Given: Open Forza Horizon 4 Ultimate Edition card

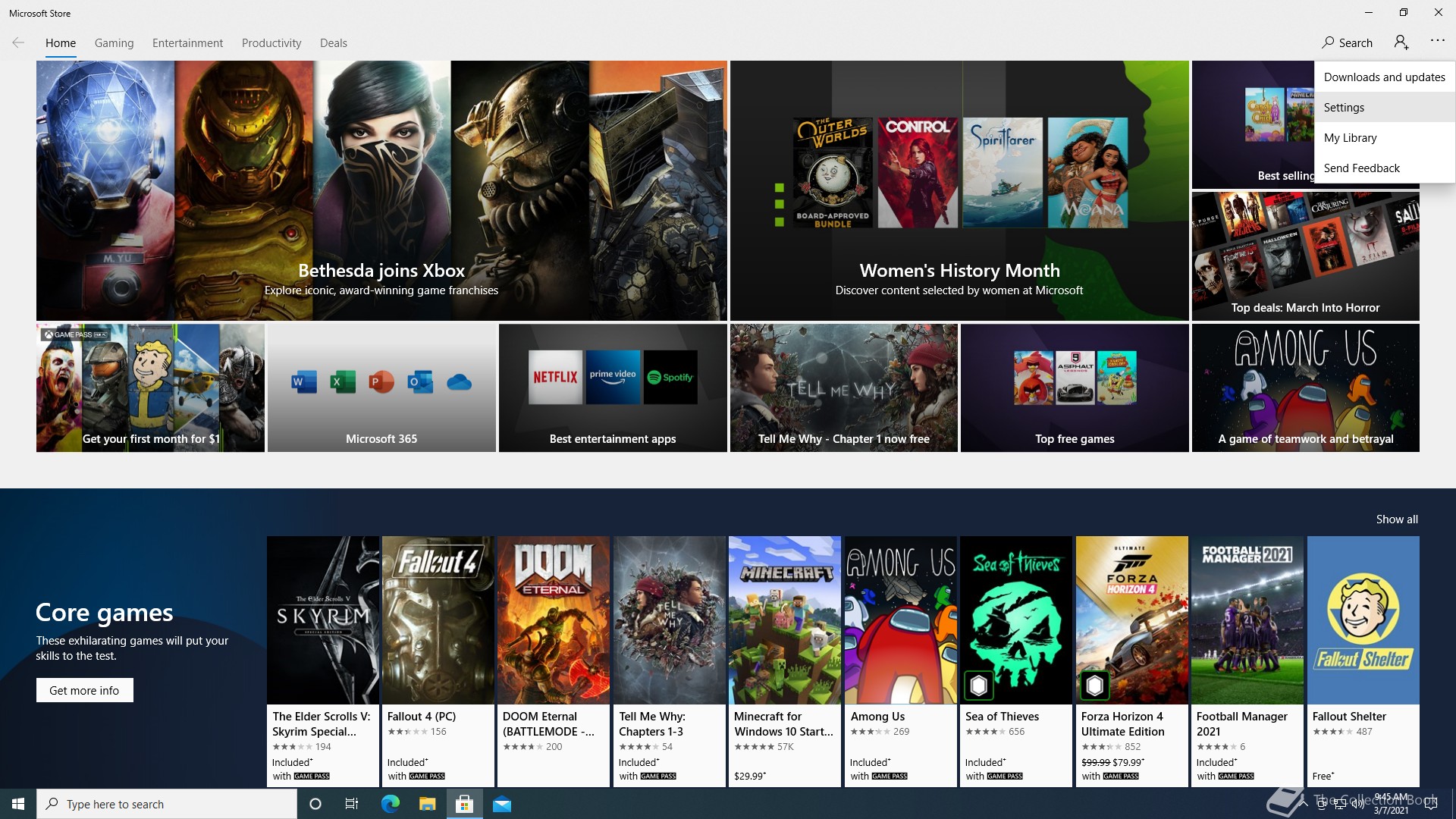Looking at the screenshot, I should tap(1132, 661).
